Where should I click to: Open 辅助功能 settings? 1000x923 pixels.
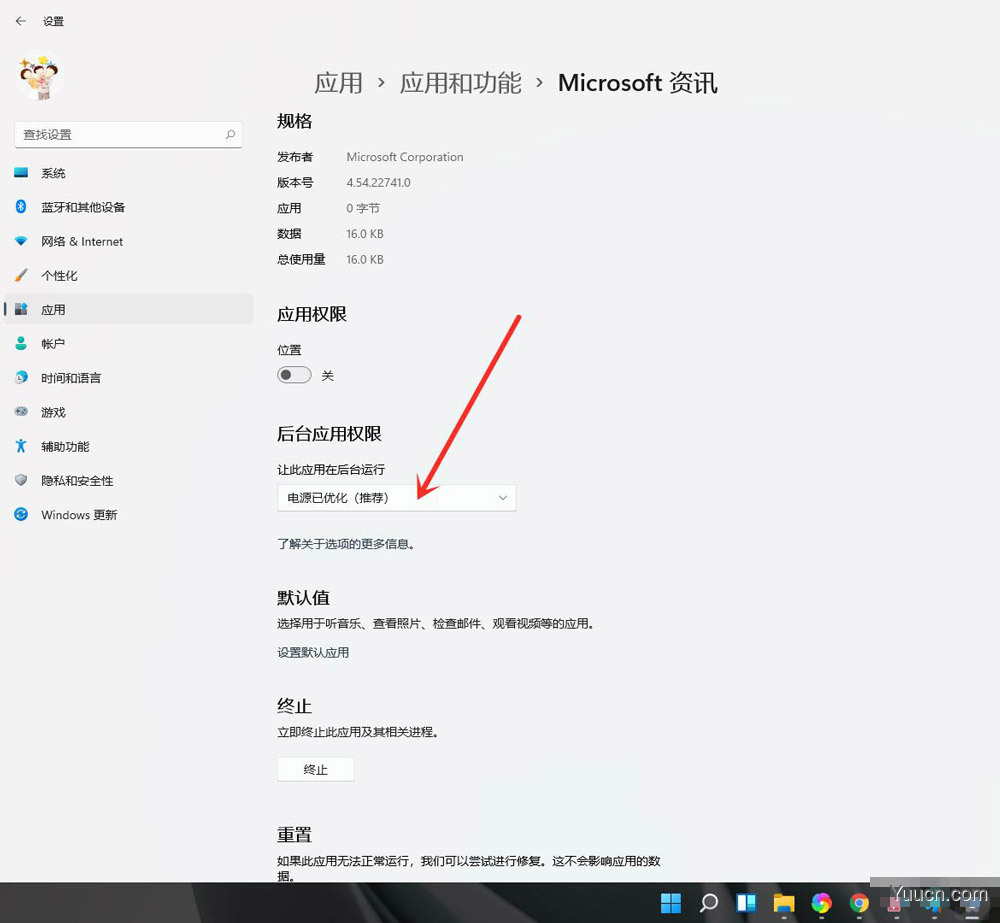129,447
